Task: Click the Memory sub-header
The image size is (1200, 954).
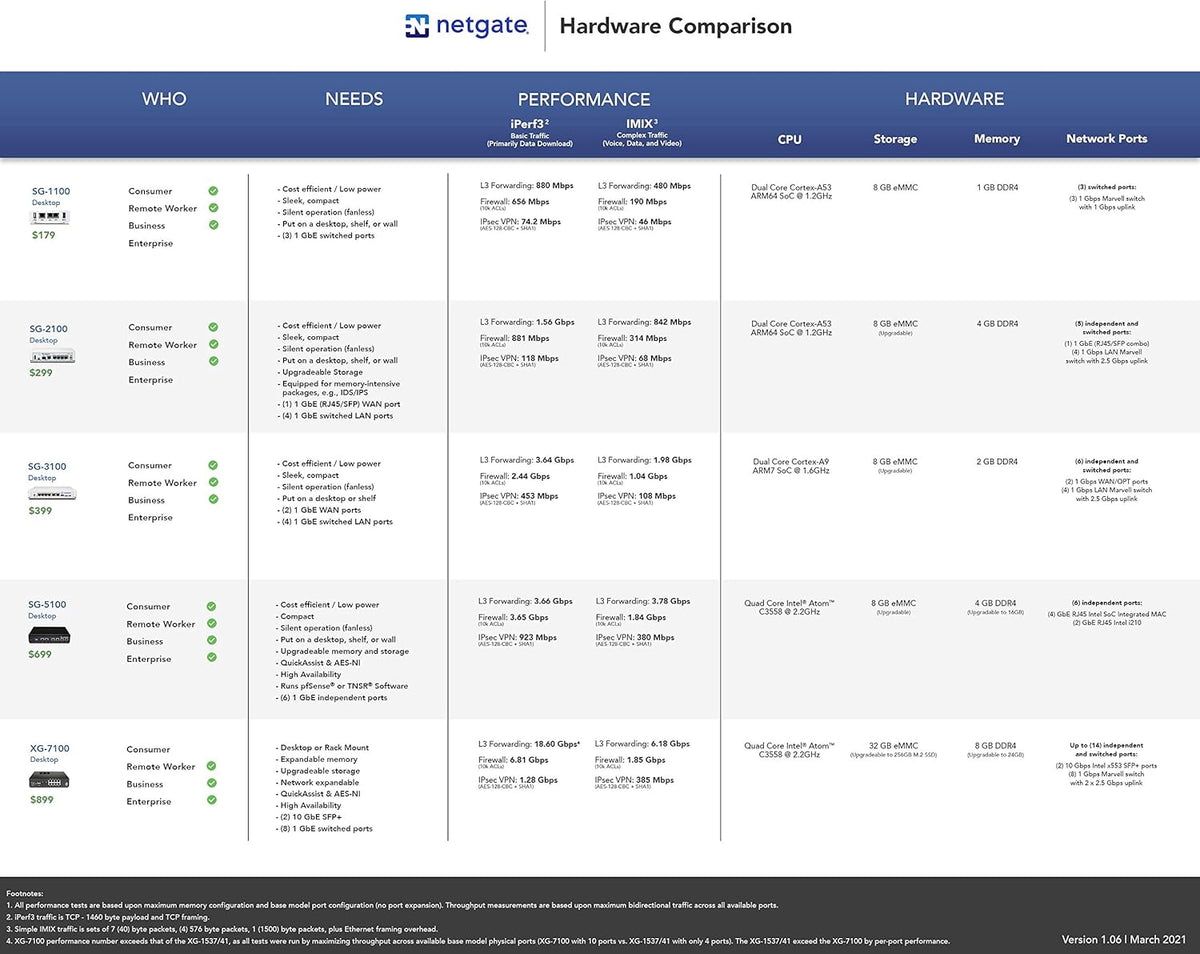Action: coord(997,139)
